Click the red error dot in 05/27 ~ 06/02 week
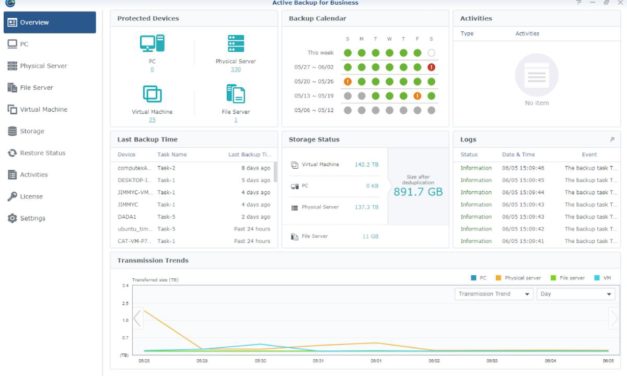 click(431, 67)
